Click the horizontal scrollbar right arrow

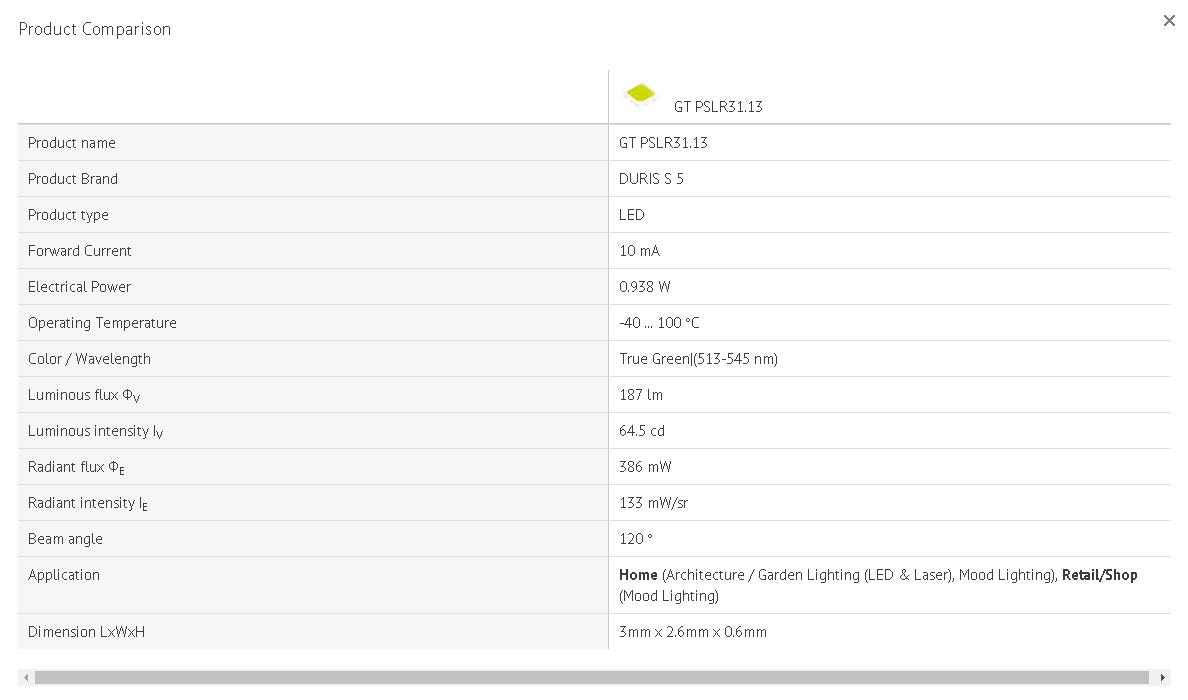click(1162, 677)
